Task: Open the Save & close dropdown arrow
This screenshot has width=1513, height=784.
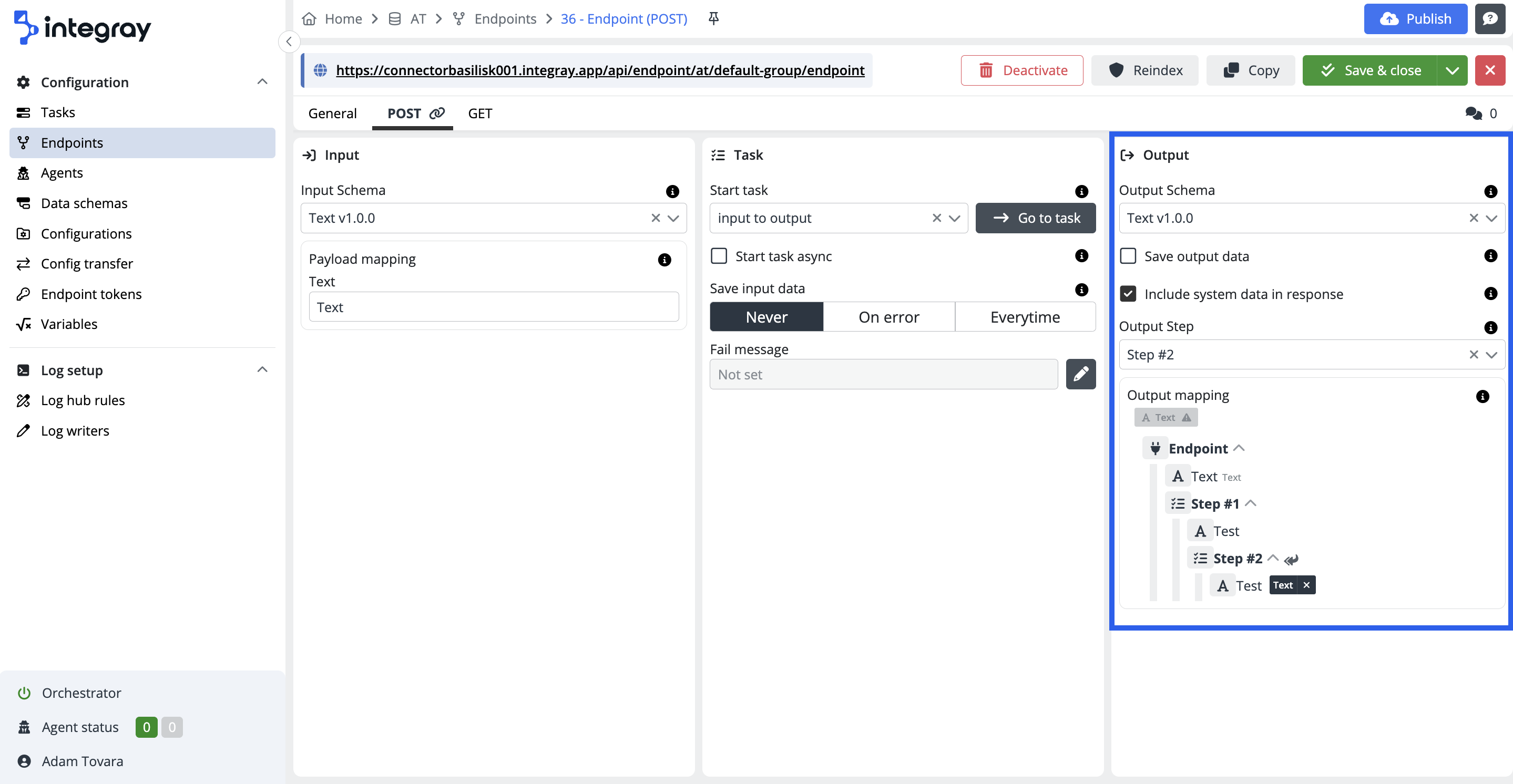Action: pos(1452,70)
